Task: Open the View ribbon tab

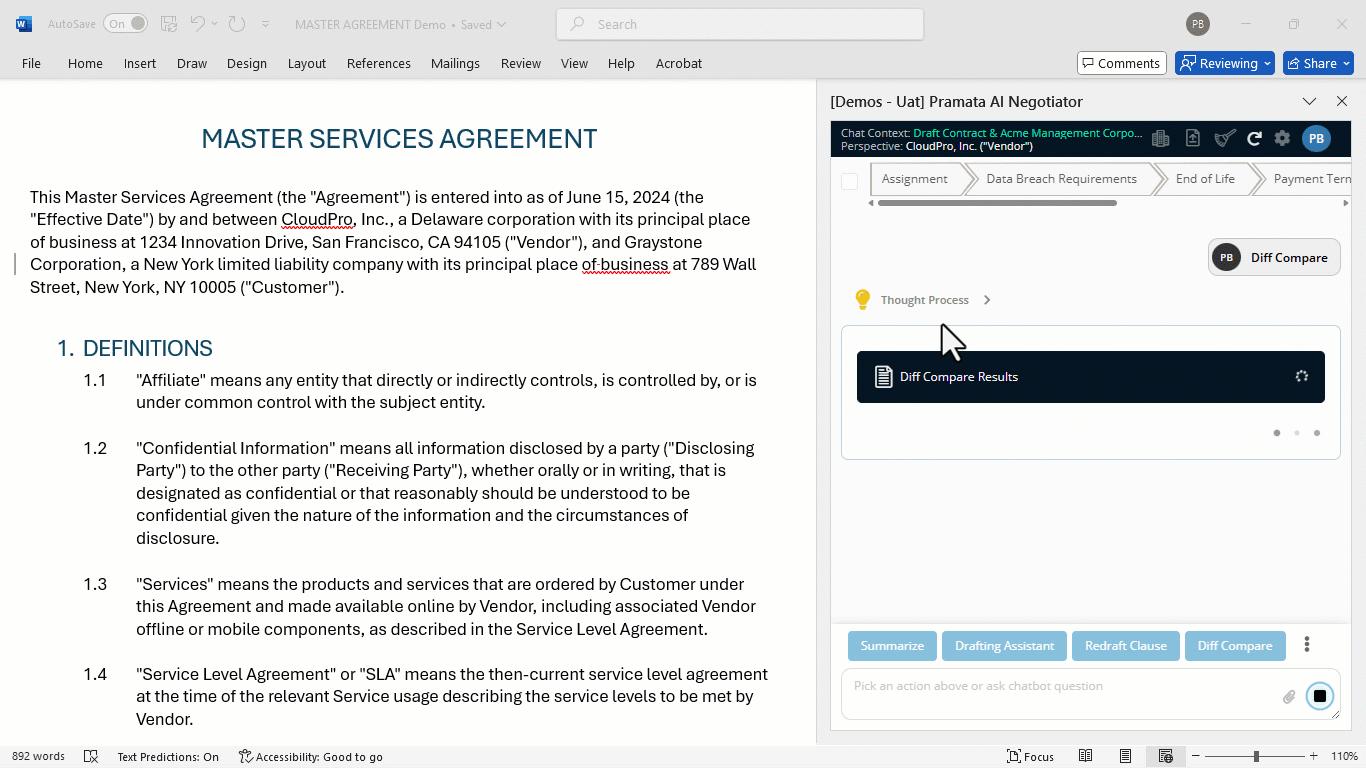Action: pos(574,63)
